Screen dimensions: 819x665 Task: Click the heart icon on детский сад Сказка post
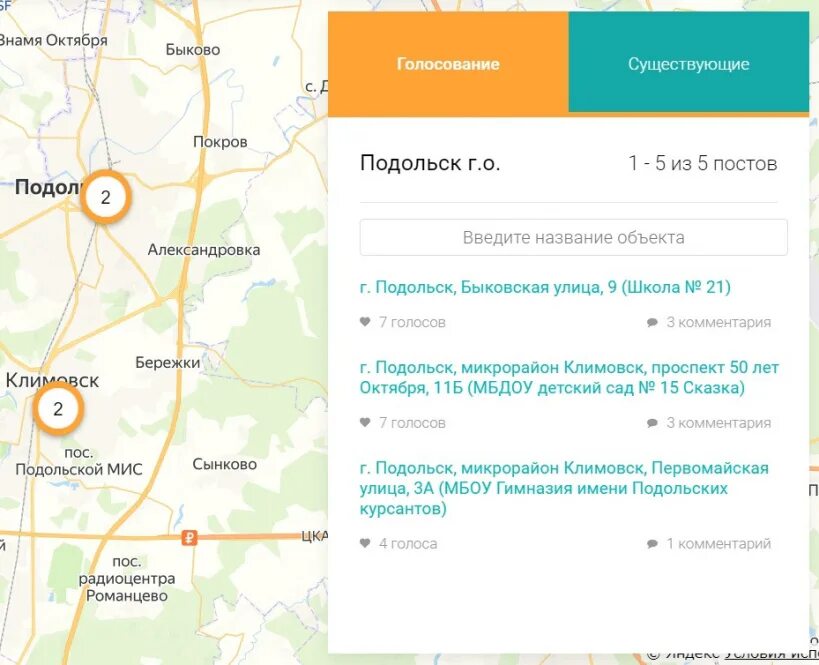pos(363,422)
